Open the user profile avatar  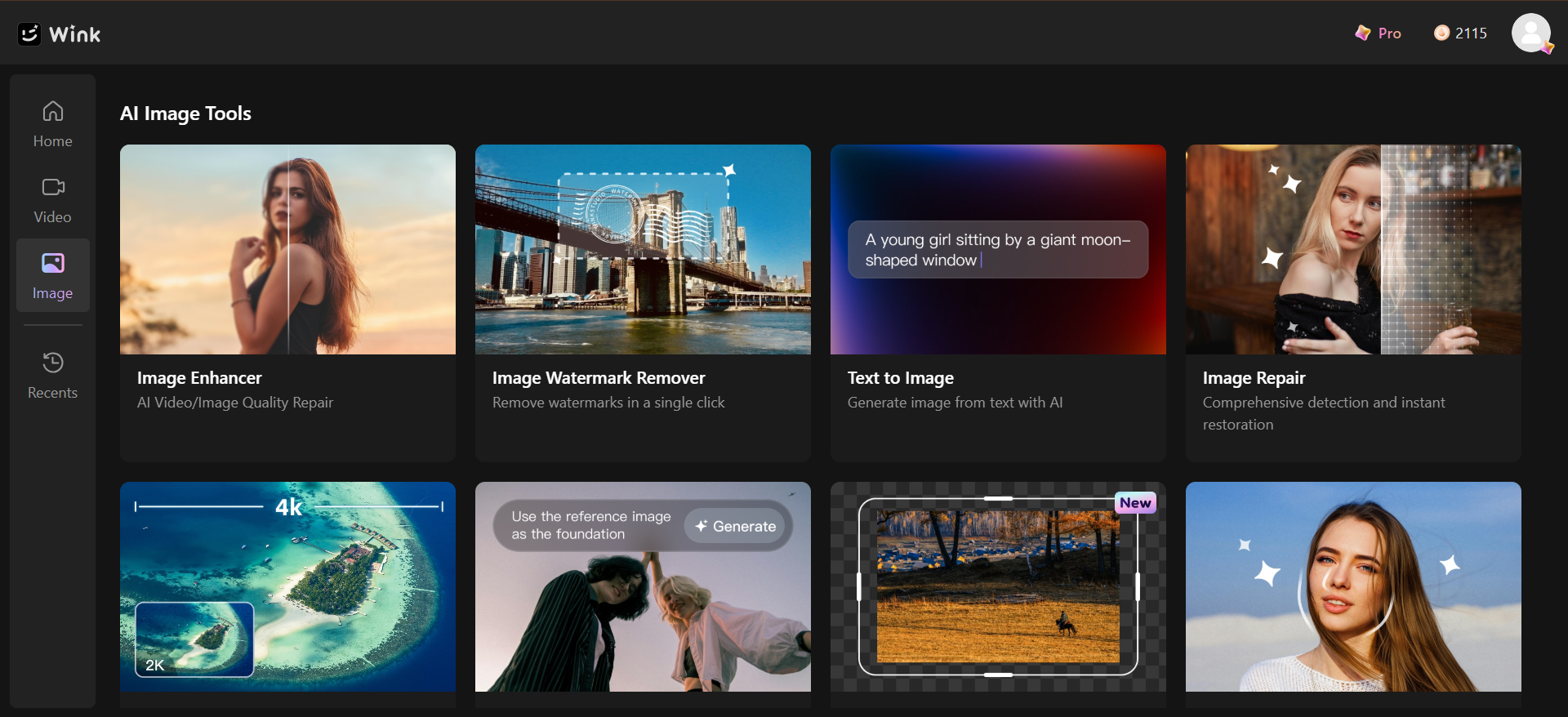[1531, 33]
